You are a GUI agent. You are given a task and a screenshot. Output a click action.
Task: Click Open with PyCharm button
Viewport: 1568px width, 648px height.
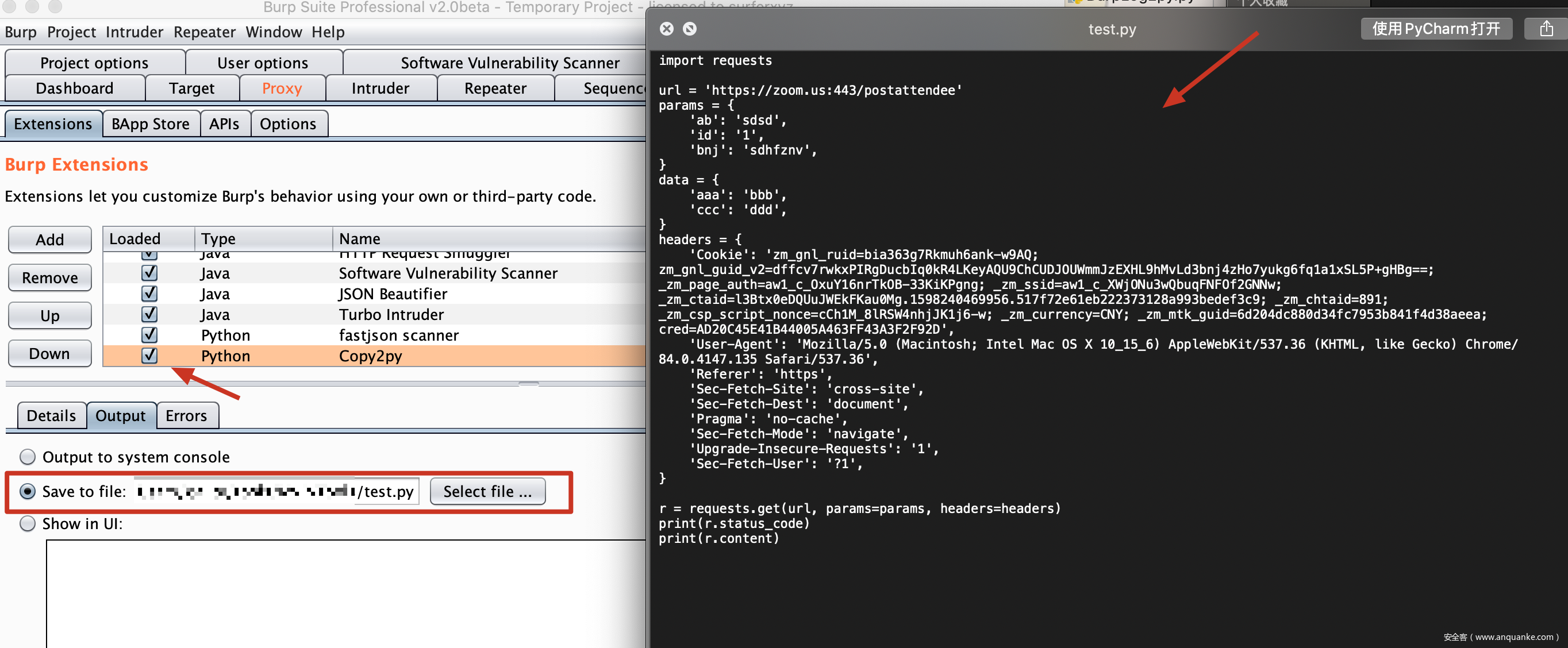click(x=1435, y=29)
